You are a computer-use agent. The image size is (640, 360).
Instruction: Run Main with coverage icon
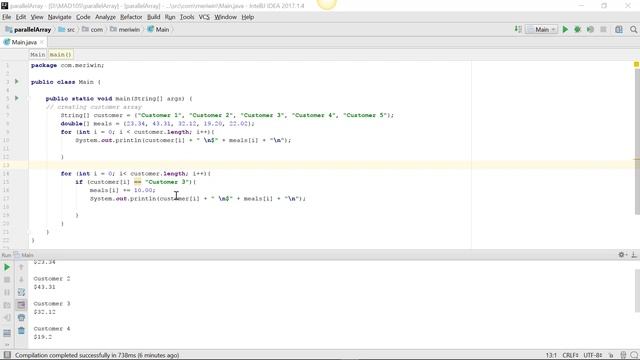click(x=590, y=29)
